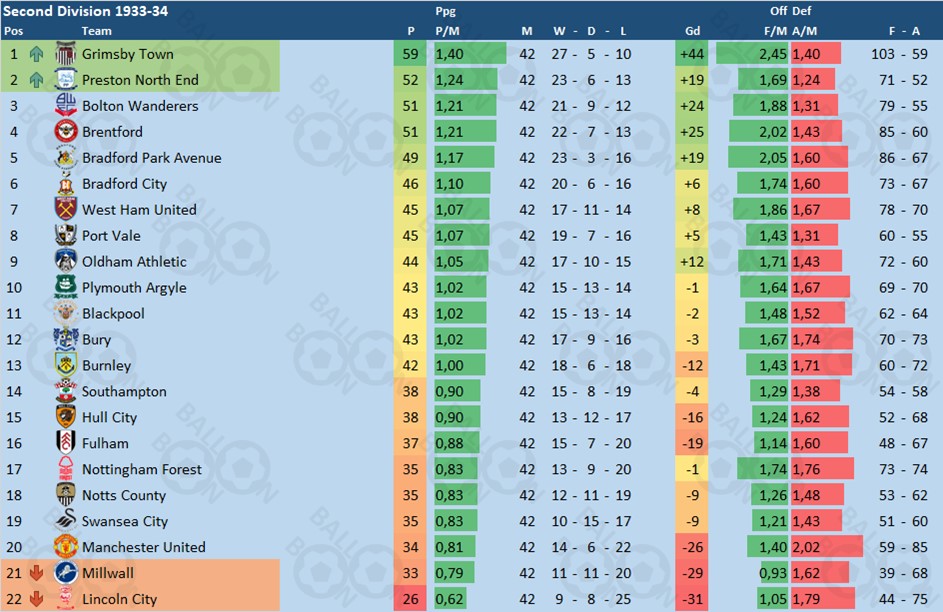Click the Manchester United club badge
The height and width of the screenshot is (612, 943).
(x=66, y=547)
